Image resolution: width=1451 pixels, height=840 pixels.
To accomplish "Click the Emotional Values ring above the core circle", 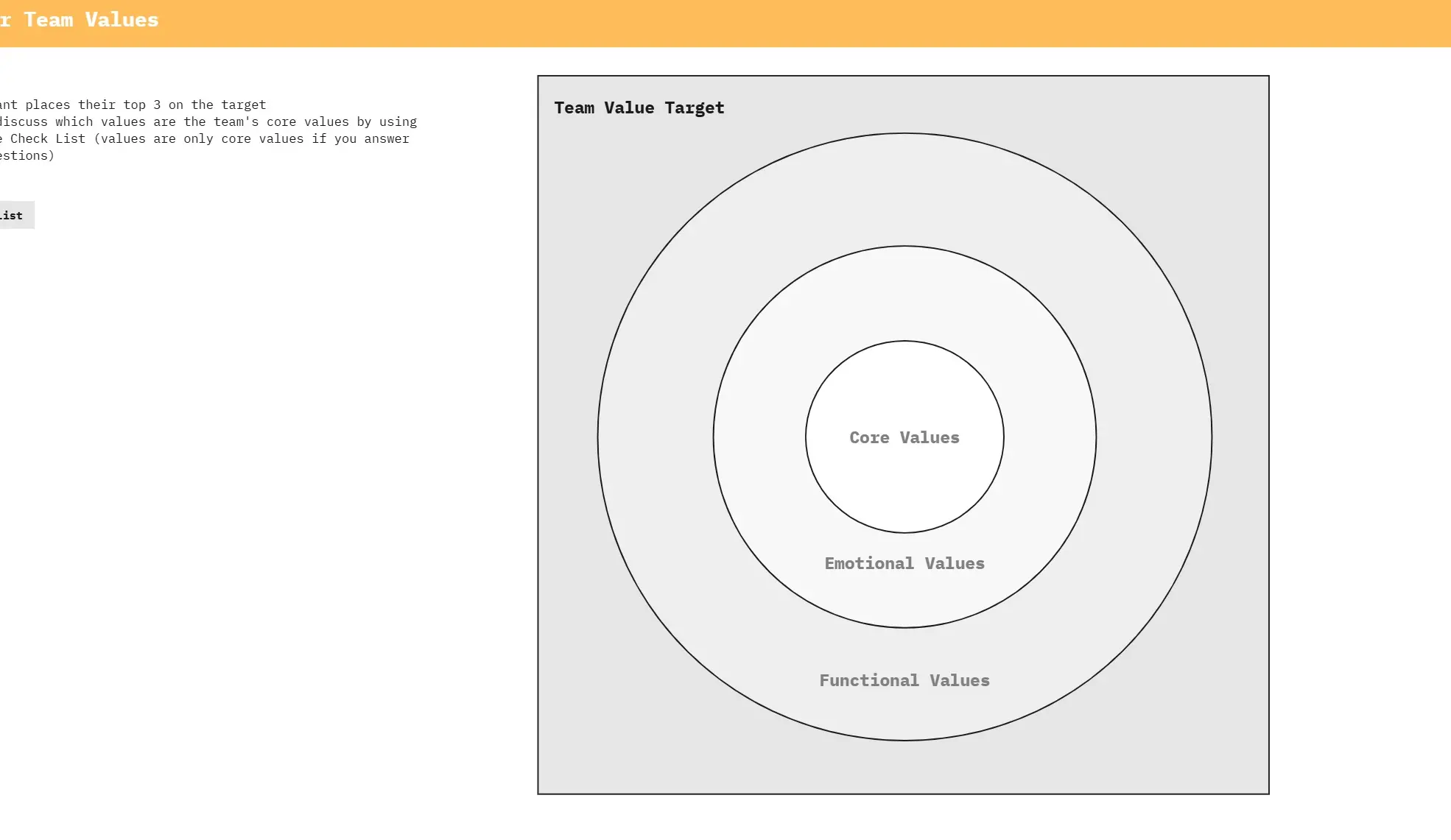I will (x=904, y=294).
